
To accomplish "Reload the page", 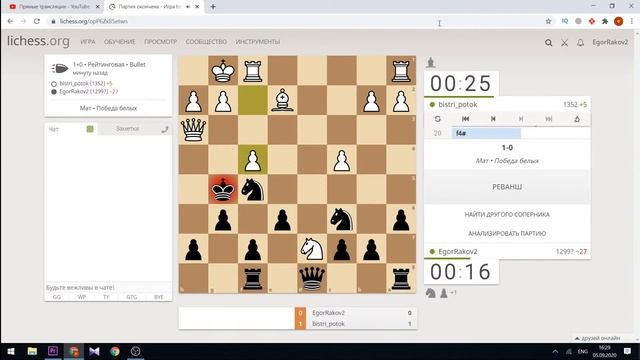I will [37, 21].
